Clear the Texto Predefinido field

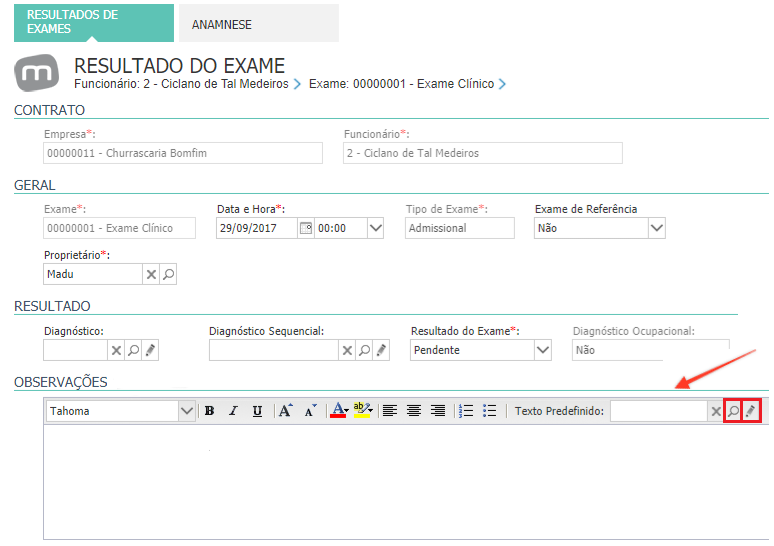coord(716,411)
